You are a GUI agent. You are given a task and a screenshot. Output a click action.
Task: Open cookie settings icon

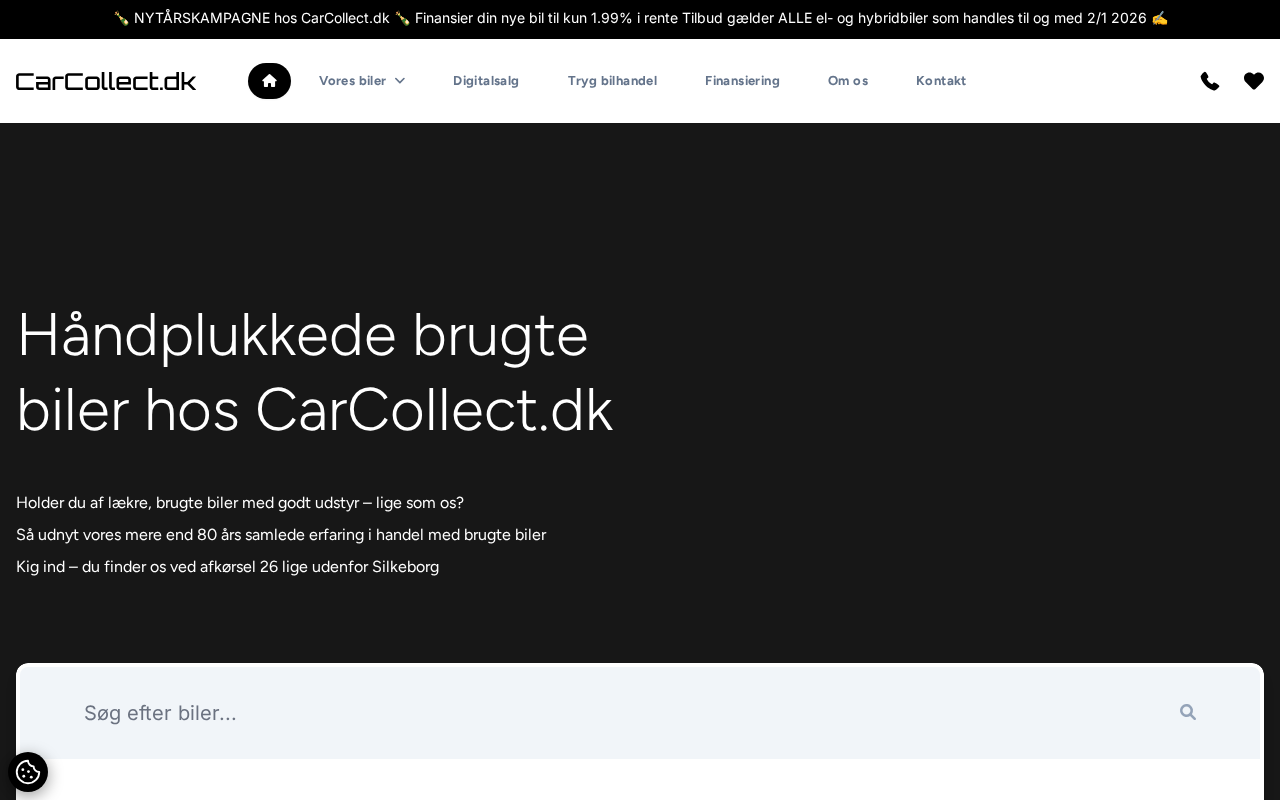click(28, 772)
